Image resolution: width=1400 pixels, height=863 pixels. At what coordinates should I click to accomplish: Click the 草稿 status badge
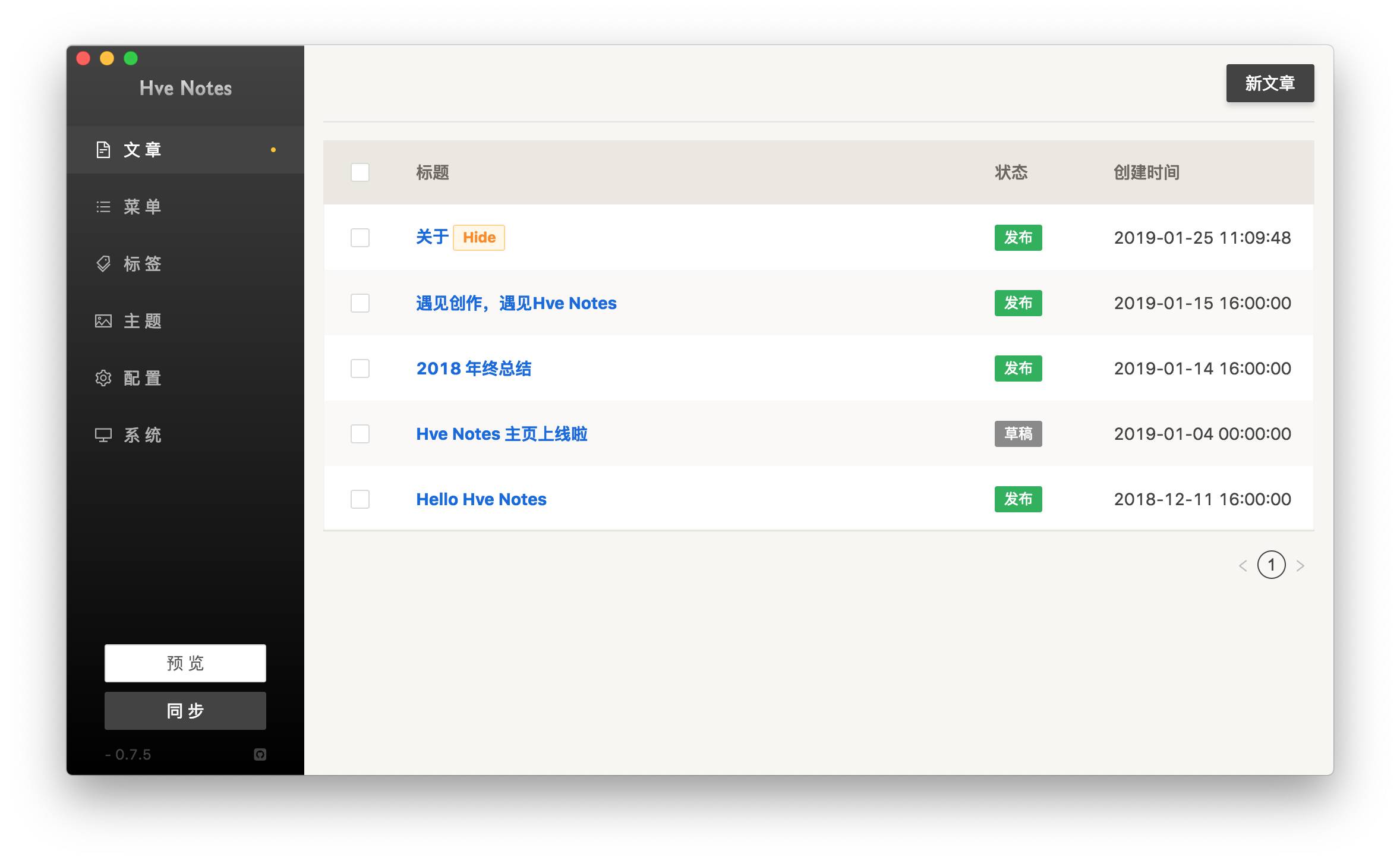[x=1018, y=434]
